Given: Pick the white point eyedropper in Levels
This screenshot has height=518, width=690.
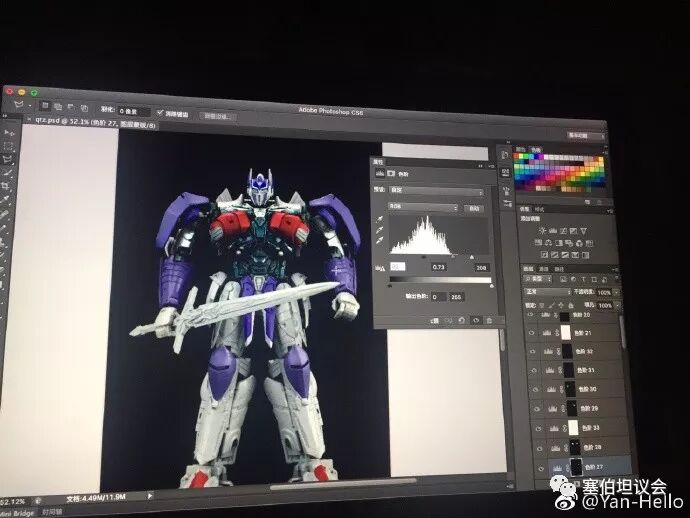Looking at the screenshot, I should tap(379, 240).
